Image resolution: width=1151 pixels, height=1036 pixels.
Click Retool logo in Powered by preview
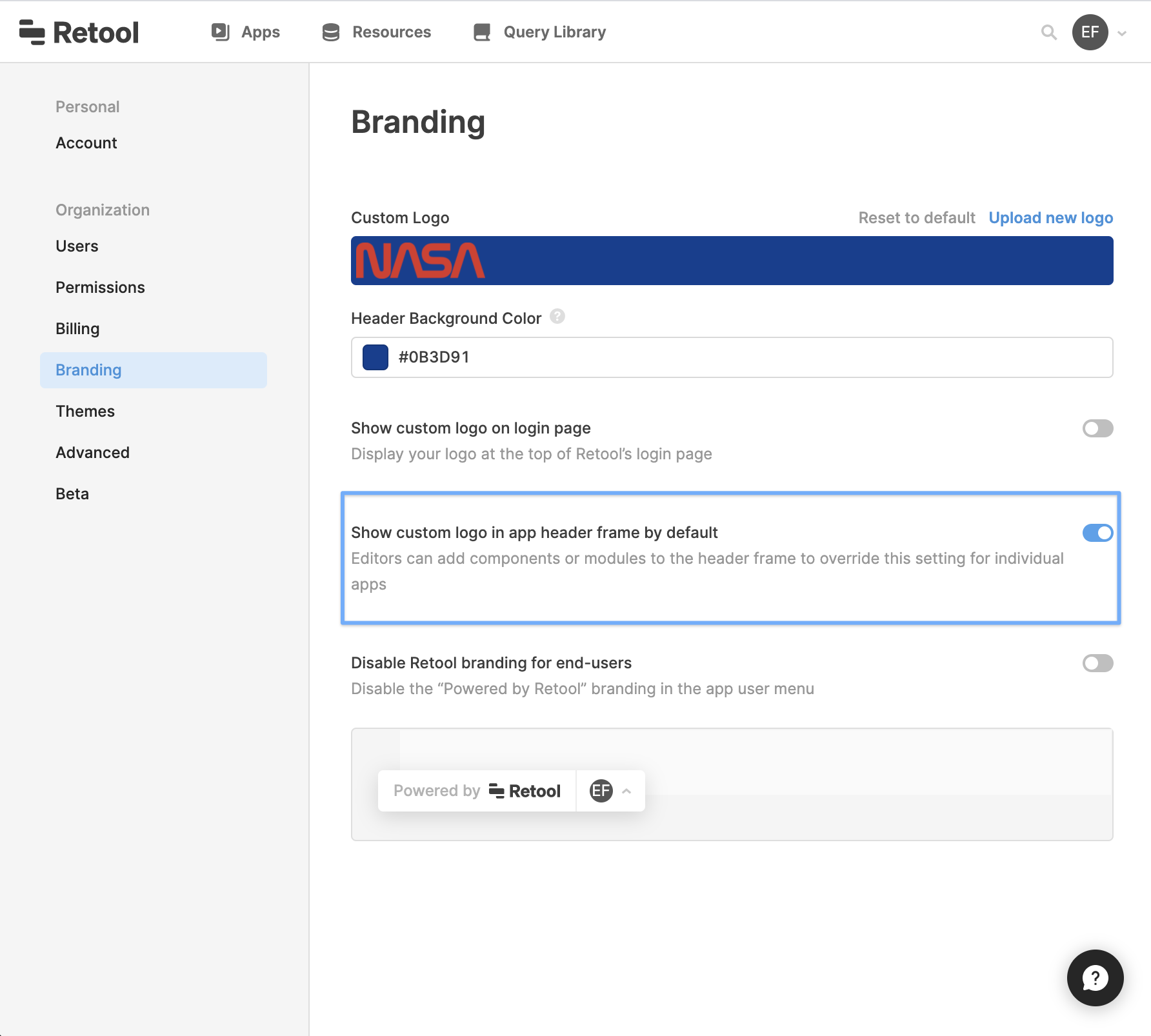click(525, 791)
